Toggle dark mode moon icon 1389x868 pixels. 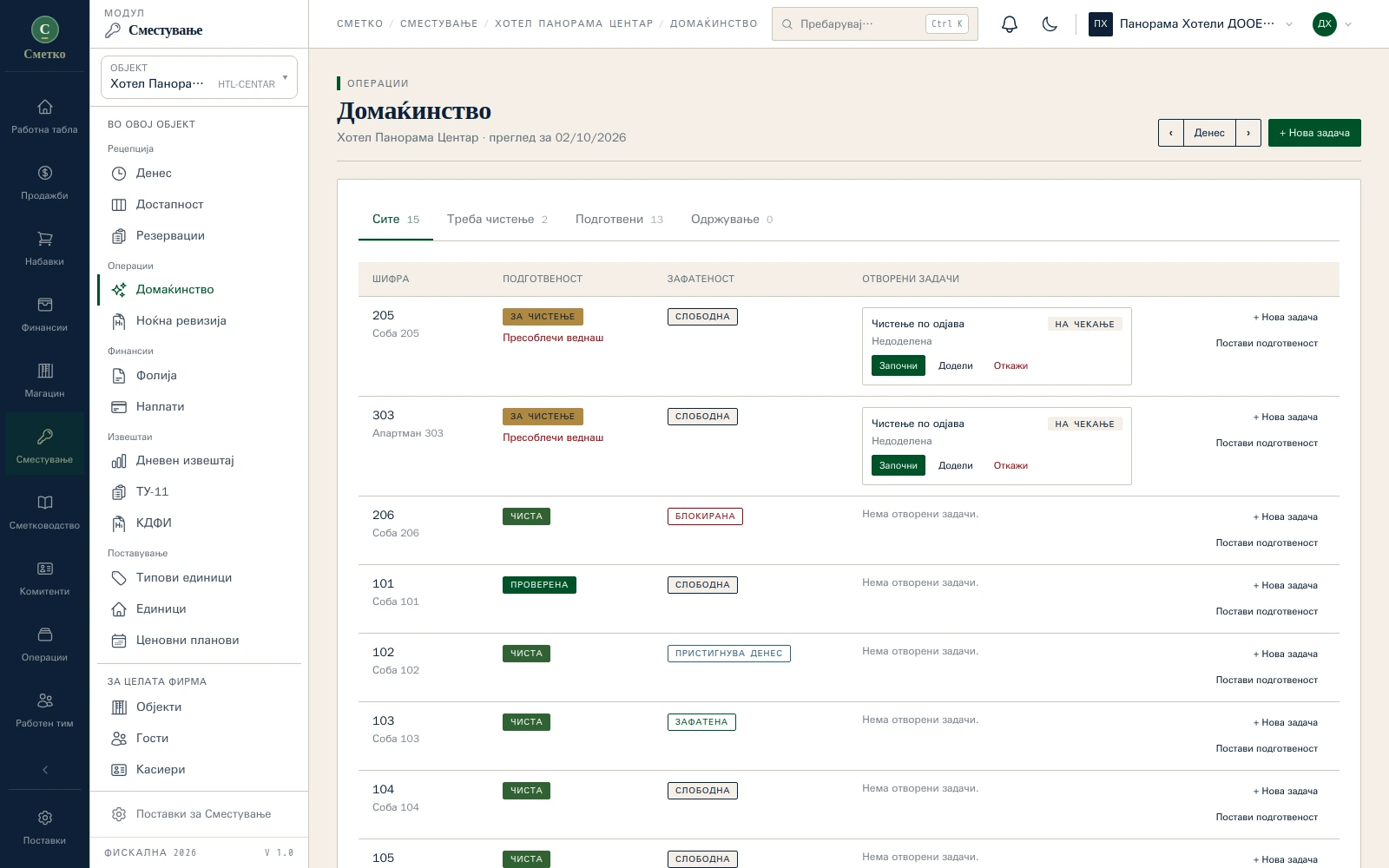click(1050, 24)
